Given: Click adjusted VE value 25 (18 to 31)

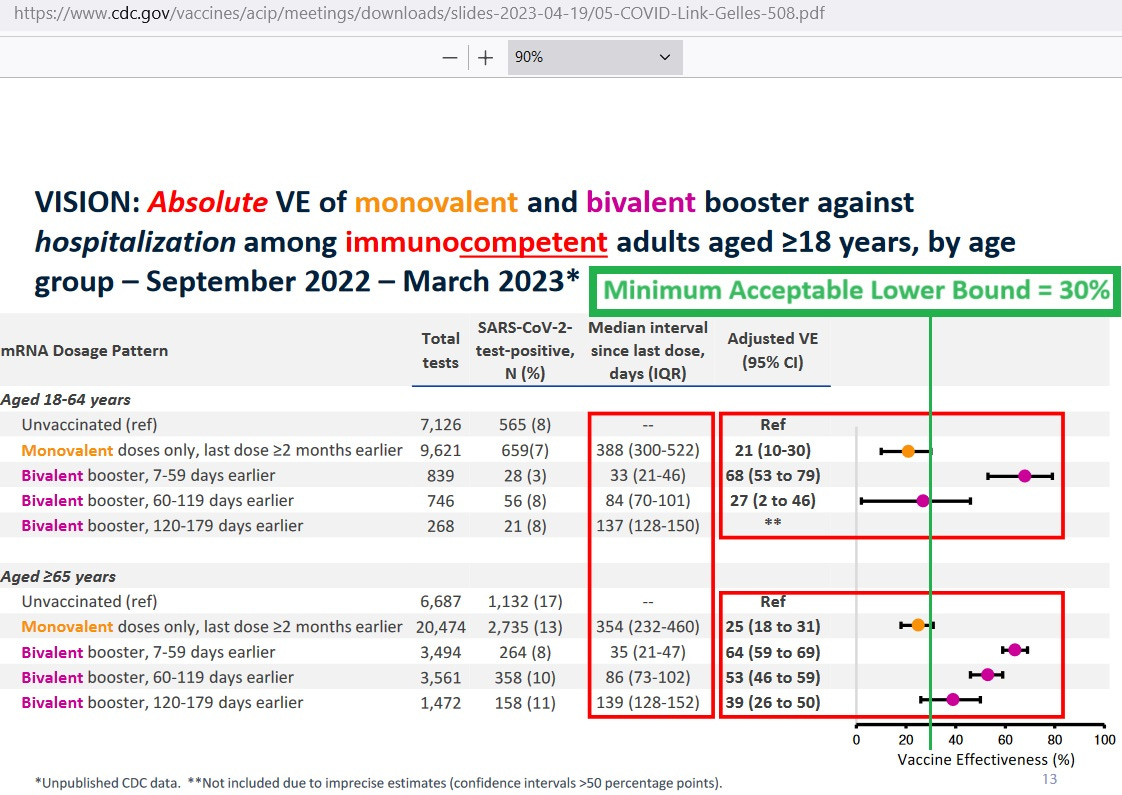Looking at the screenshot, I should pos(773,627).
